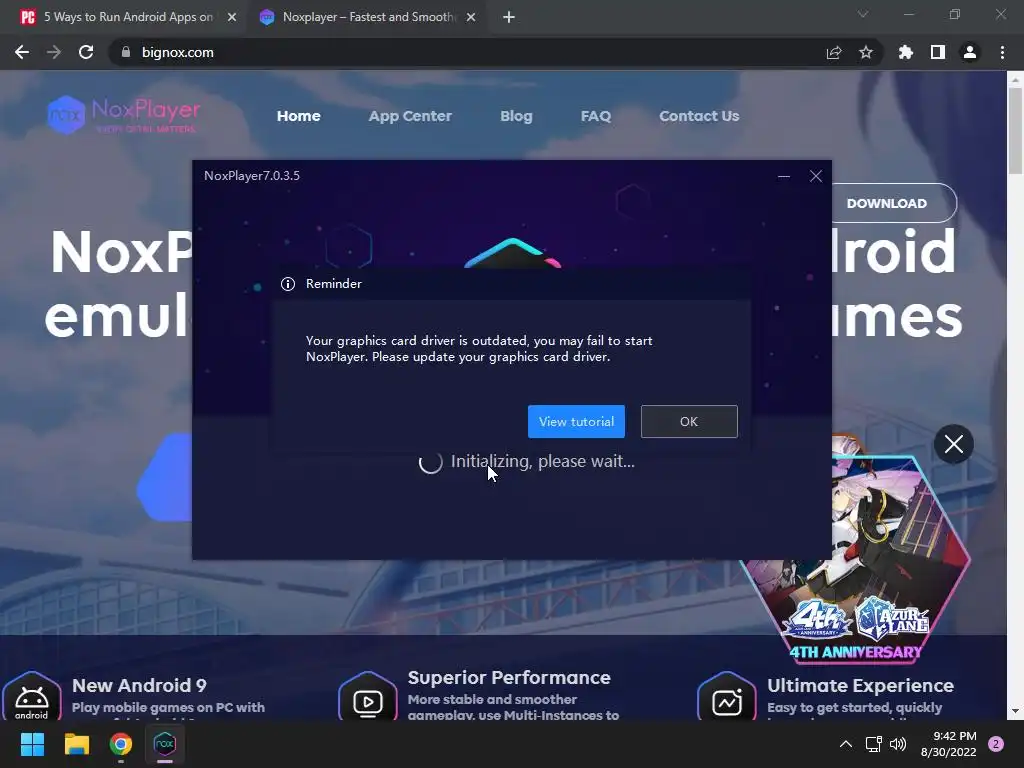Bookmark this page with the star icon
This screenshot has width=1024, height=768.
coord(866,52)
